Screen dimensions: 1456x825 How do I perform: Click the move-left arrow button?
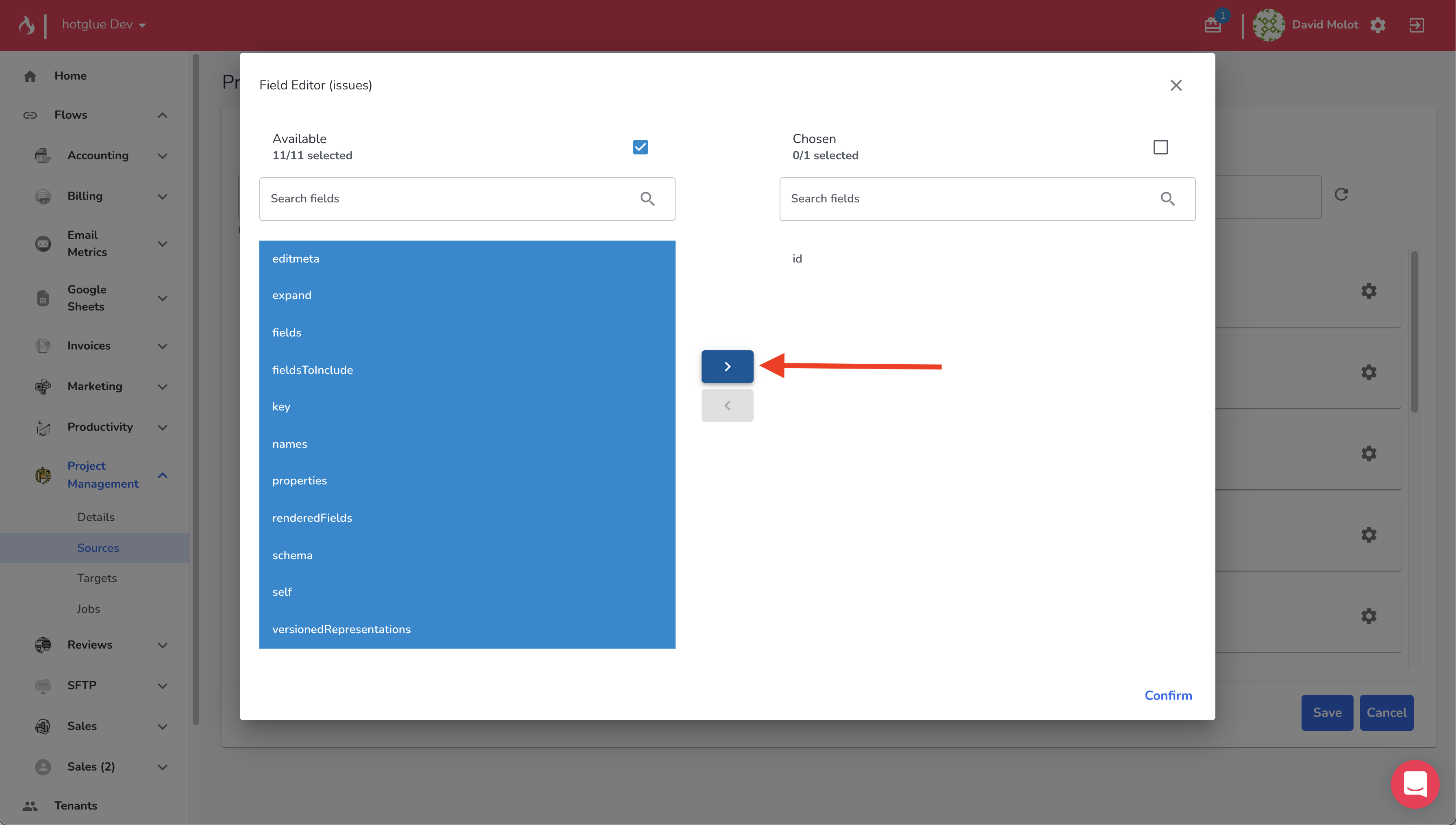(727, 406)
